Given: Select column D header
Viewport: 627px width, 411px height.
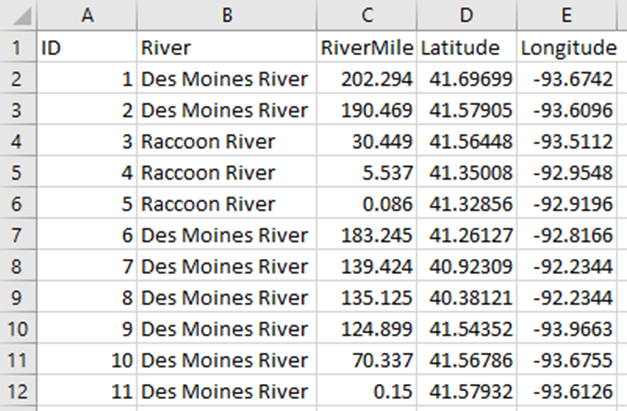Looking at the screenshot, I should click(467, 15).
